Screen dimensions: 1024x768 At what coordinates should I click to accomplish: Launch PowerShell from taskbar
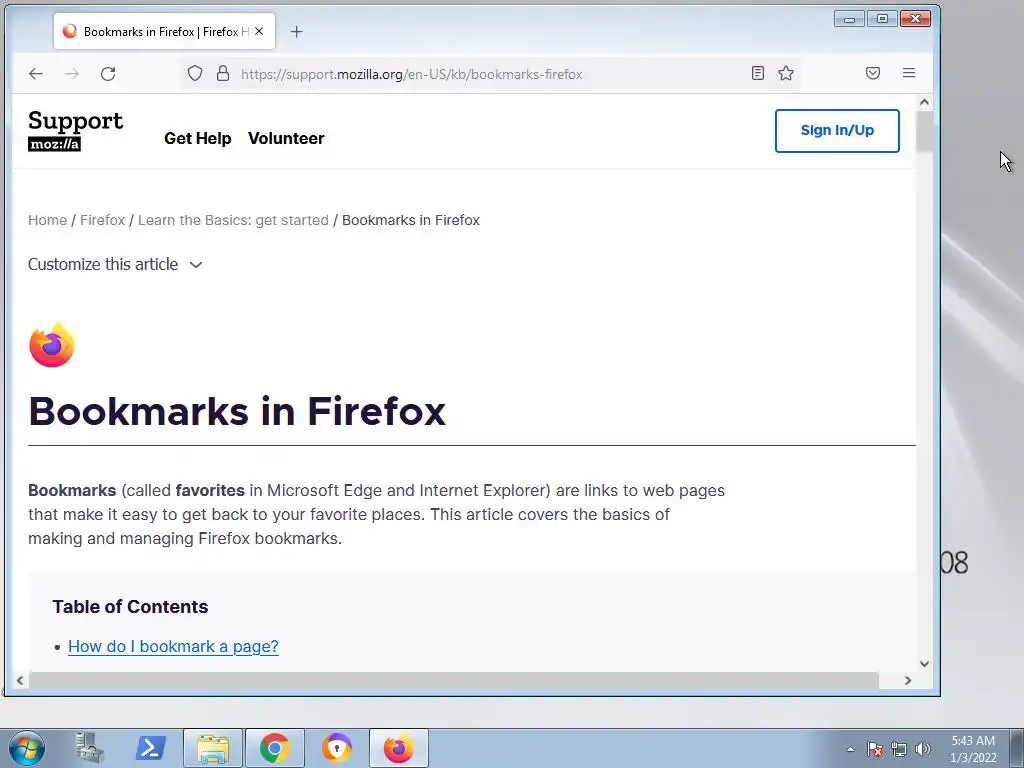(150, 748)
